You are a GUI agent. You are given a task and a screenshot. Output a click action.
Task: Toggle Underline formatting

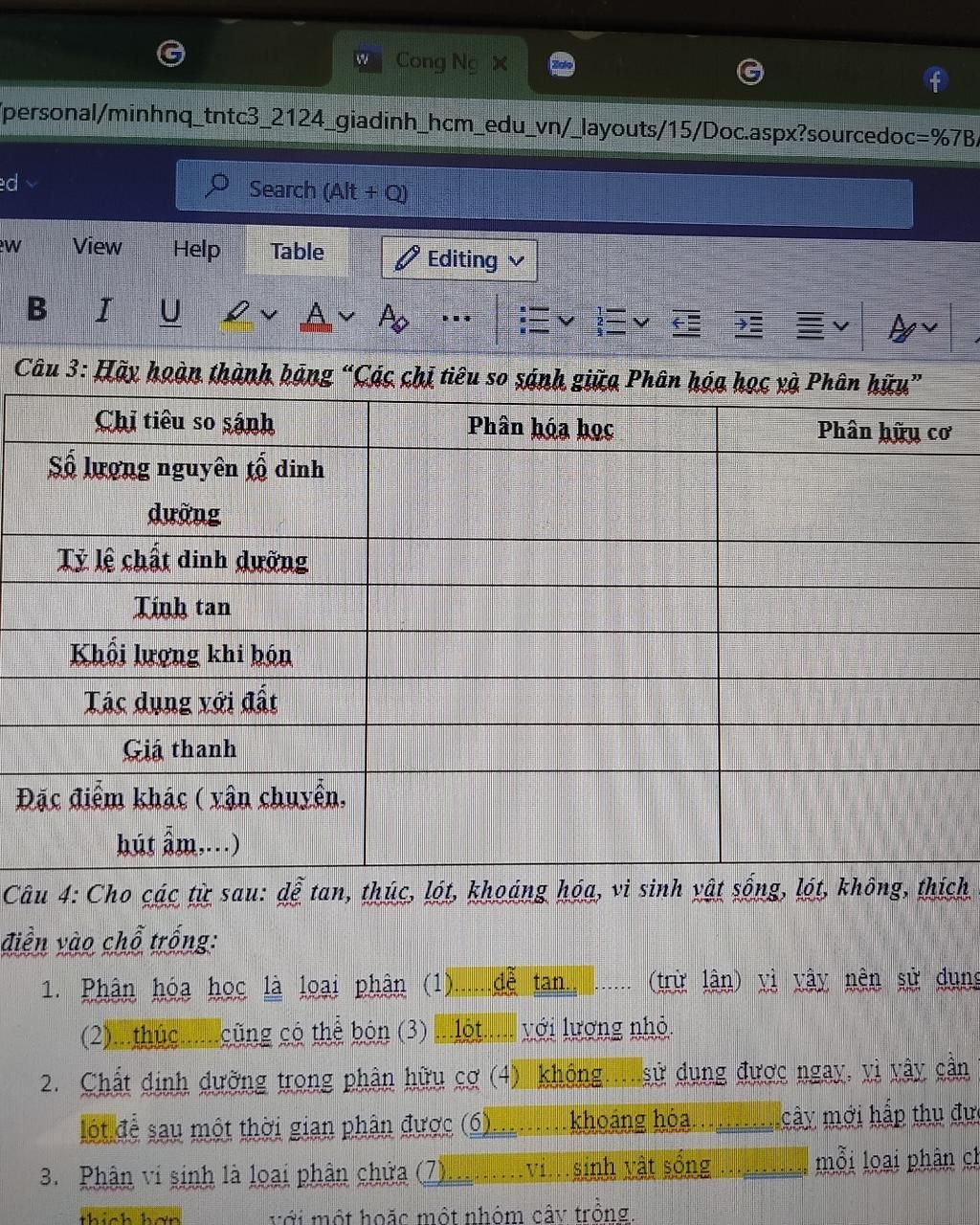(x=170, y=312)
